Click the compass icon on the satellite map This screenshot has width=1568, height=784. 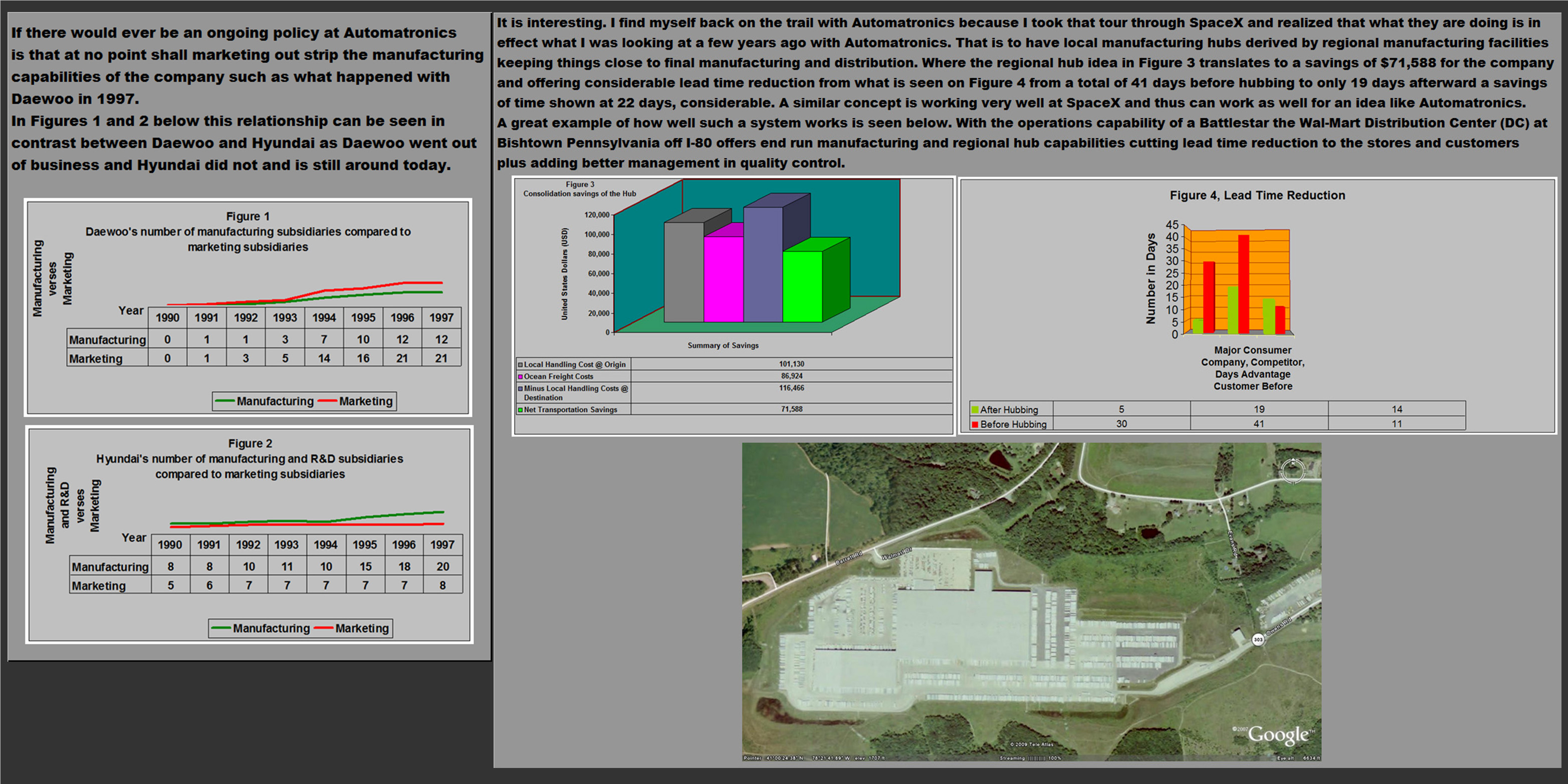[x=1292, y=470]
